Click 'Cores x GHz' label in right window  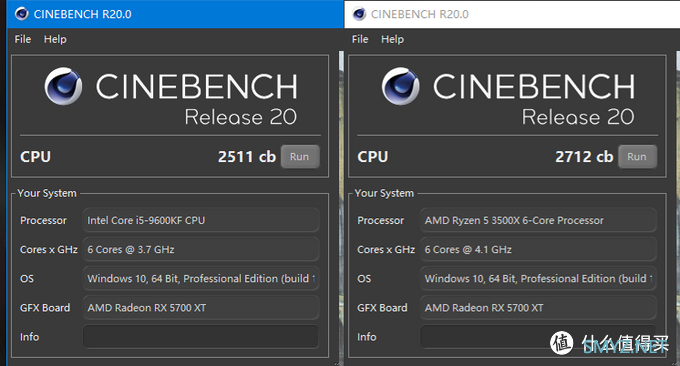[386, 249]
